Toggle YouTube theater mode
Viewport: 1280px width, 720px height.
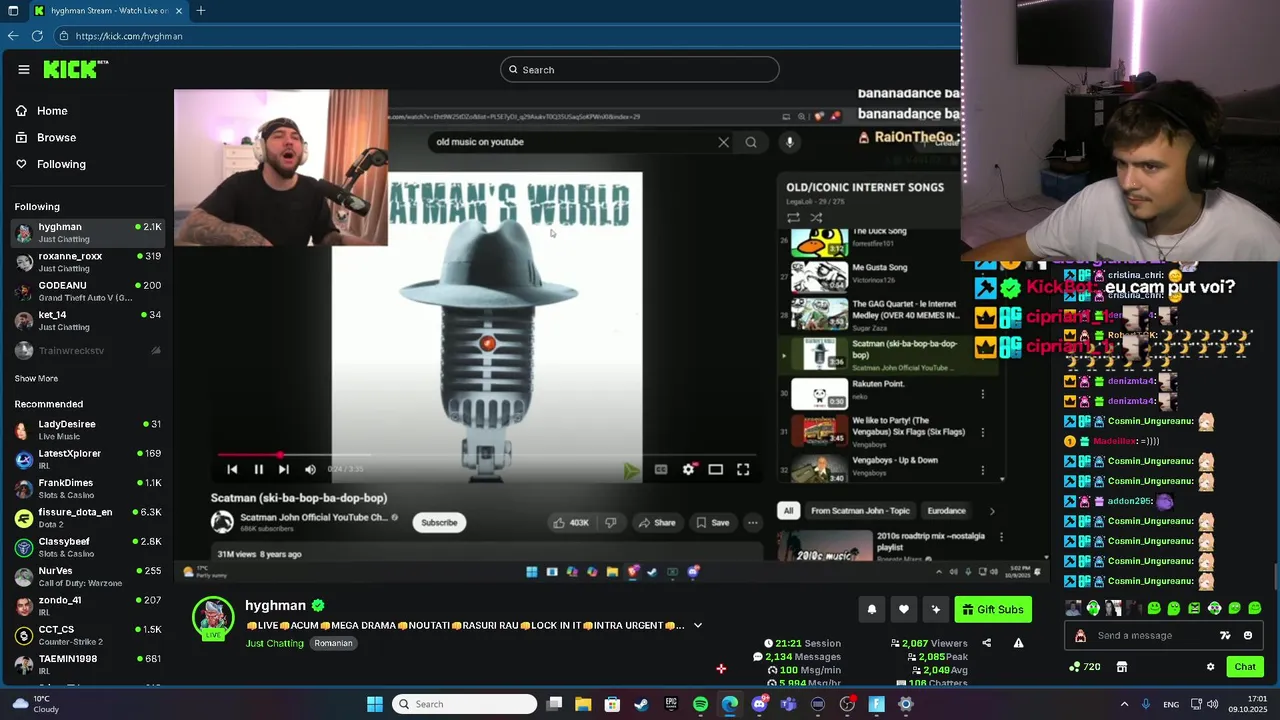tap(716, 469)
